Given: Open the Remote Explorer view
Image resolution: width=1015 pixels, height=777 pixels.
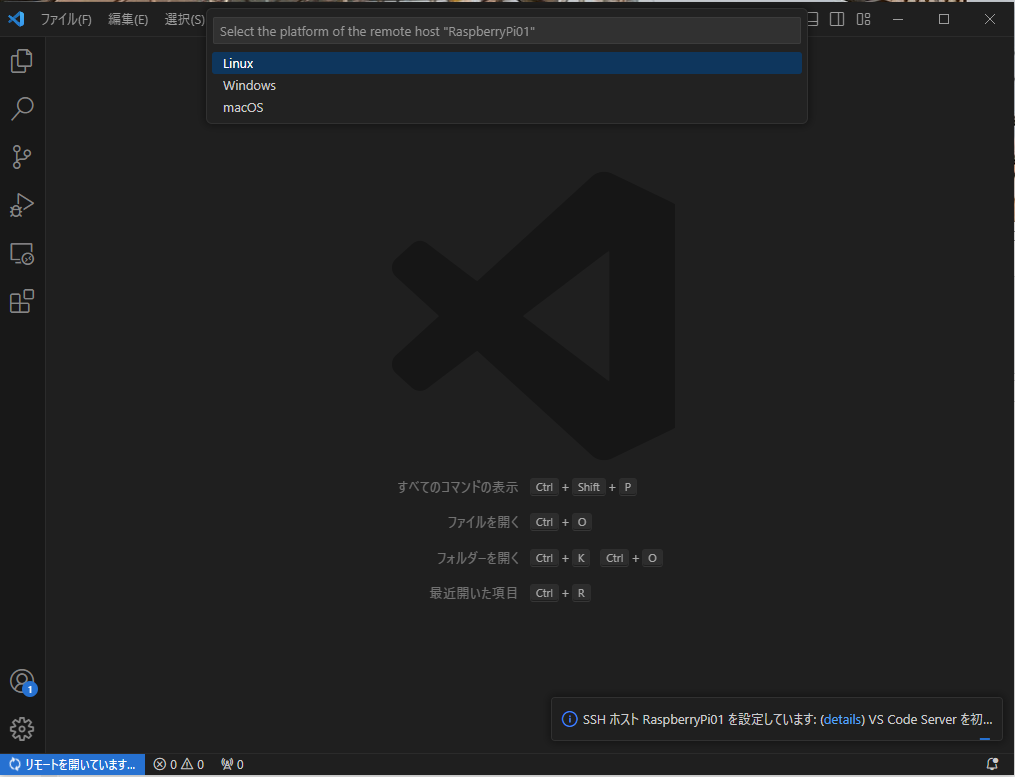Looking at the screenshot, I should [x=22, y=254].
